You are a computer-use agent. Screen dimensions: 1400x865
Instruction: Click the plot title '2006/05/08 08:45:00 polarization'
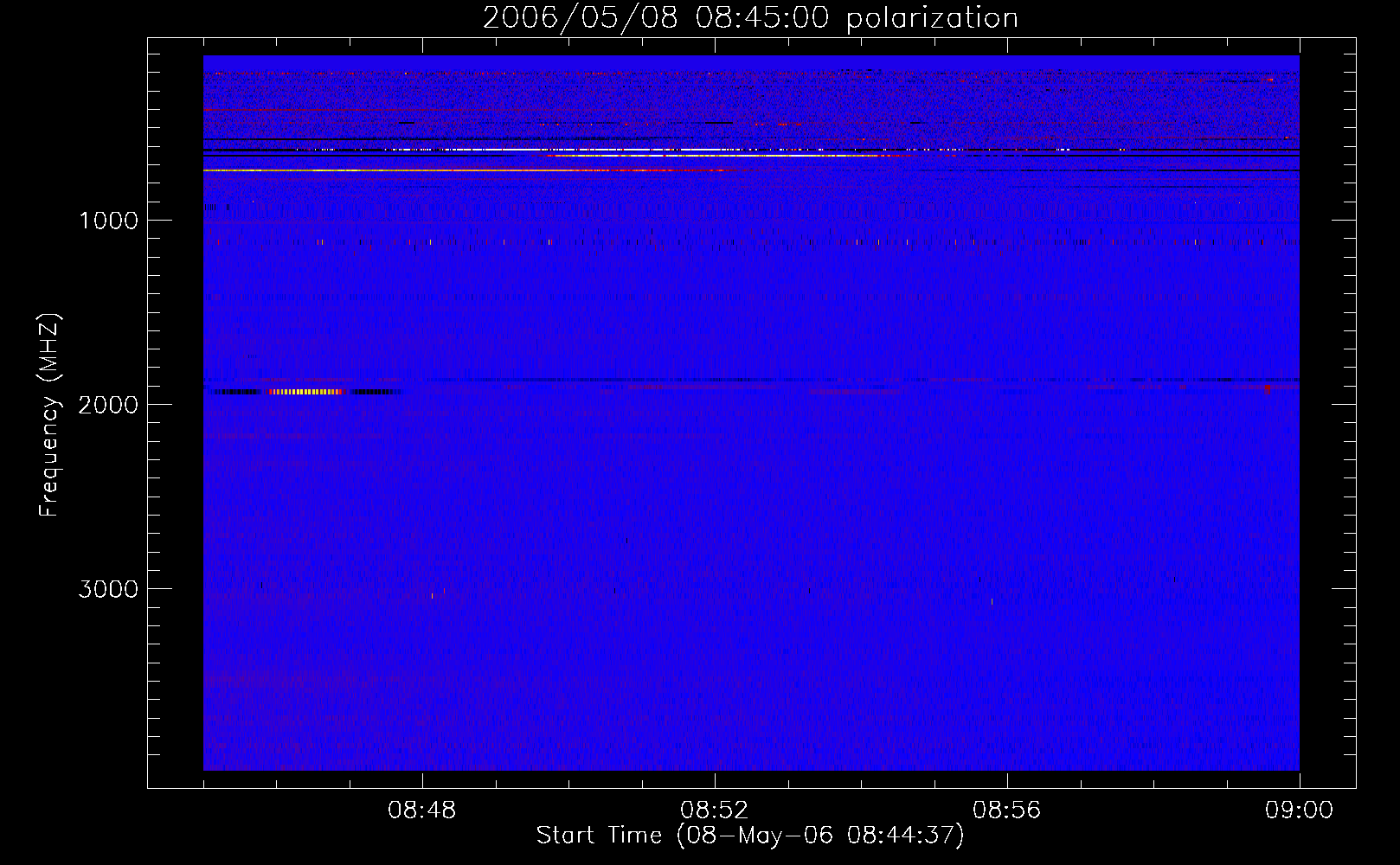(750, 18)
